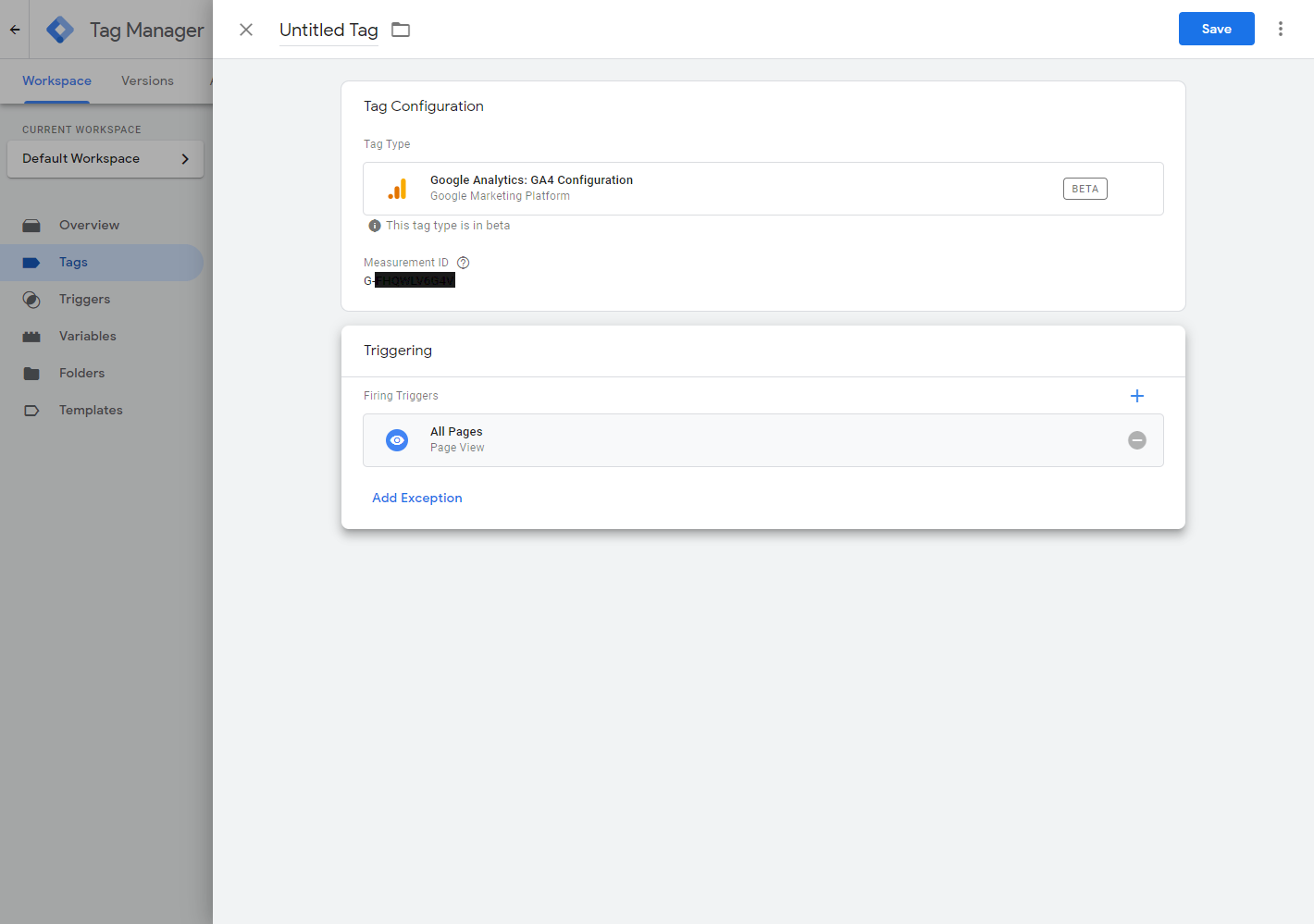Click the Templates tag-outline icon
This screenshot has width=1314, height=924.
(31, 411)
